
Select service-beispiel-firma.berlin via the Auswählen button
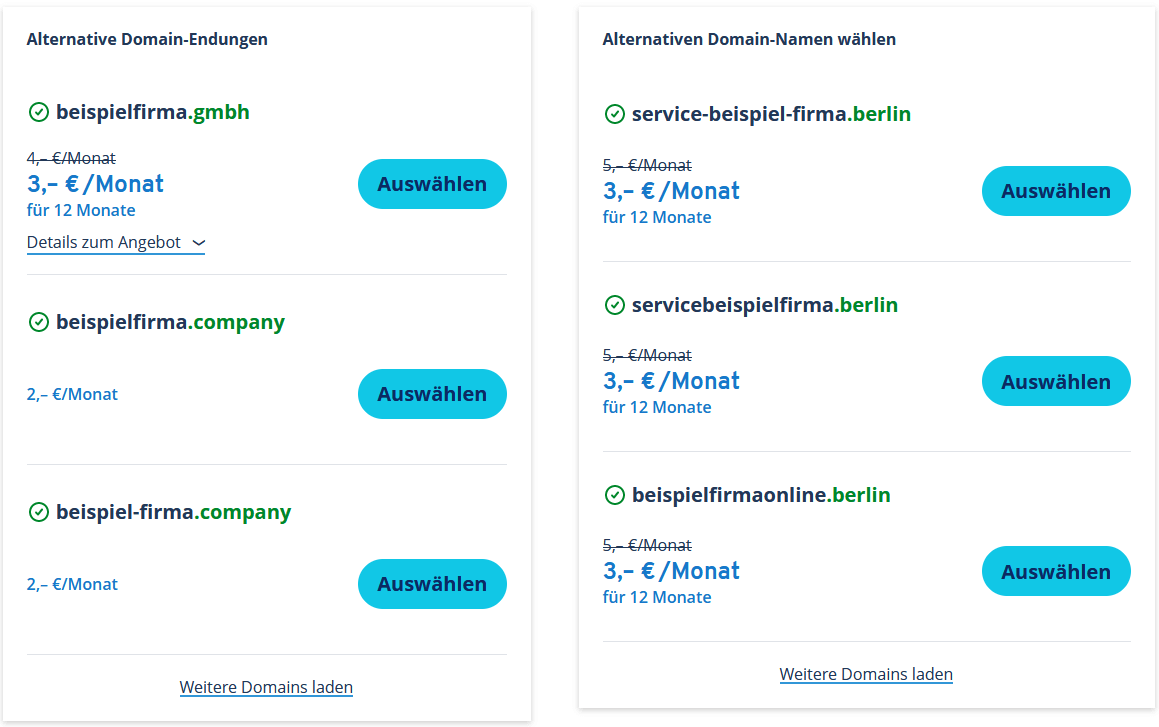(1056, 191)
